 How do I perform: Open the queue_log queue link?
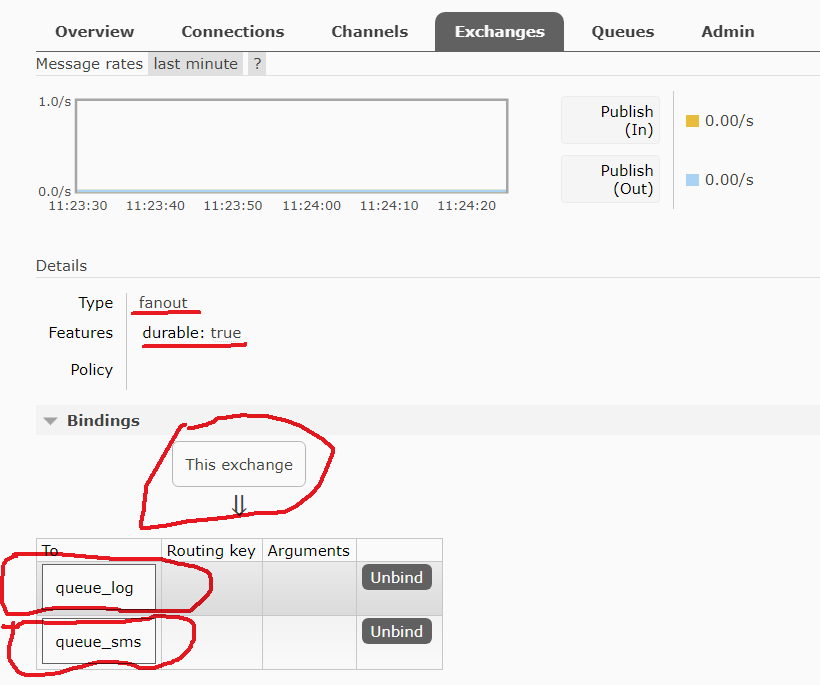pos(94,588)
